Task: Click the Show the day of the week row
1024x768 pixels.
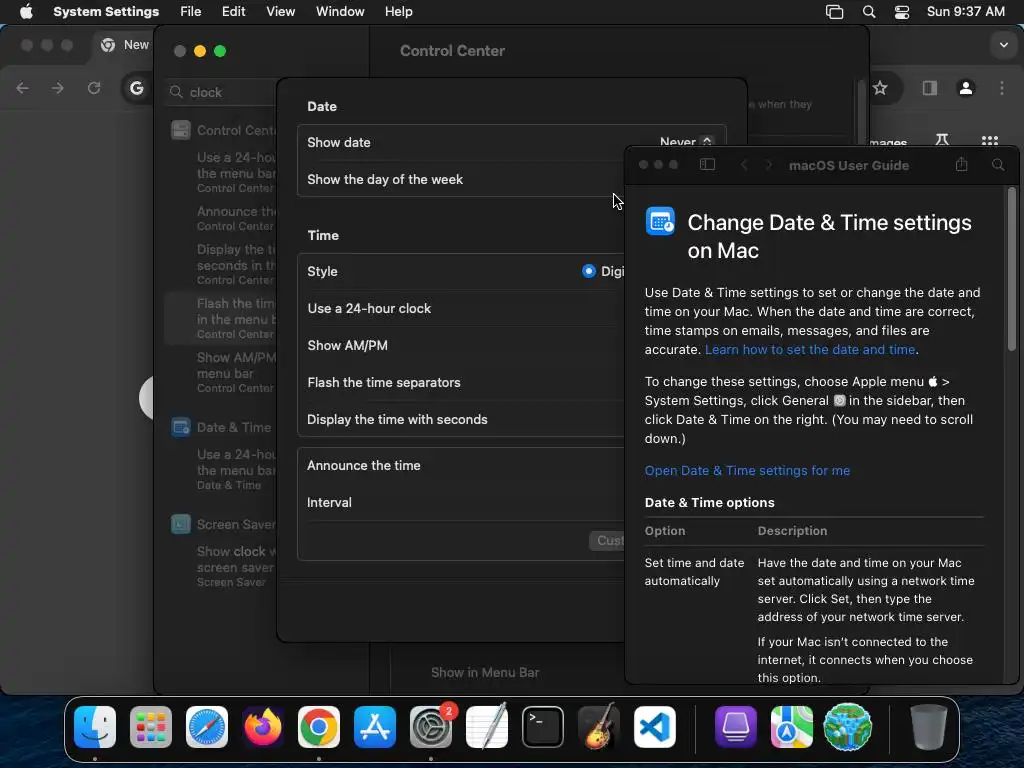Action: pyautogui.click(x=461, y=179)
